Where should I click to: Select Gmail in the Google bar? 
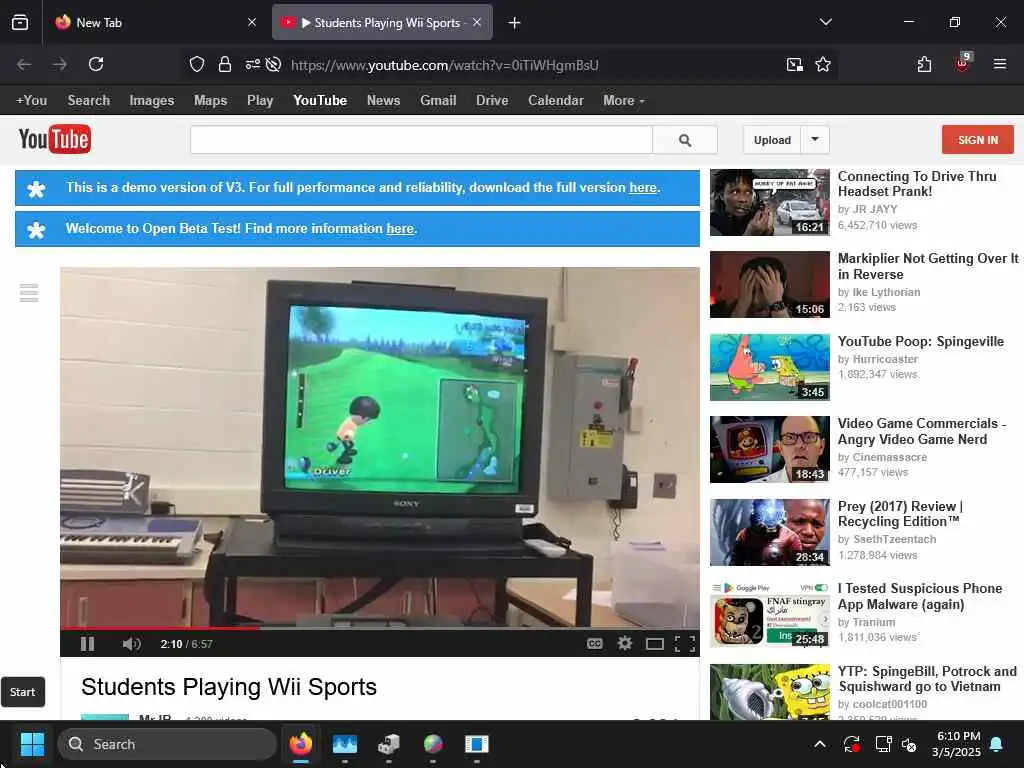[438, 101]
